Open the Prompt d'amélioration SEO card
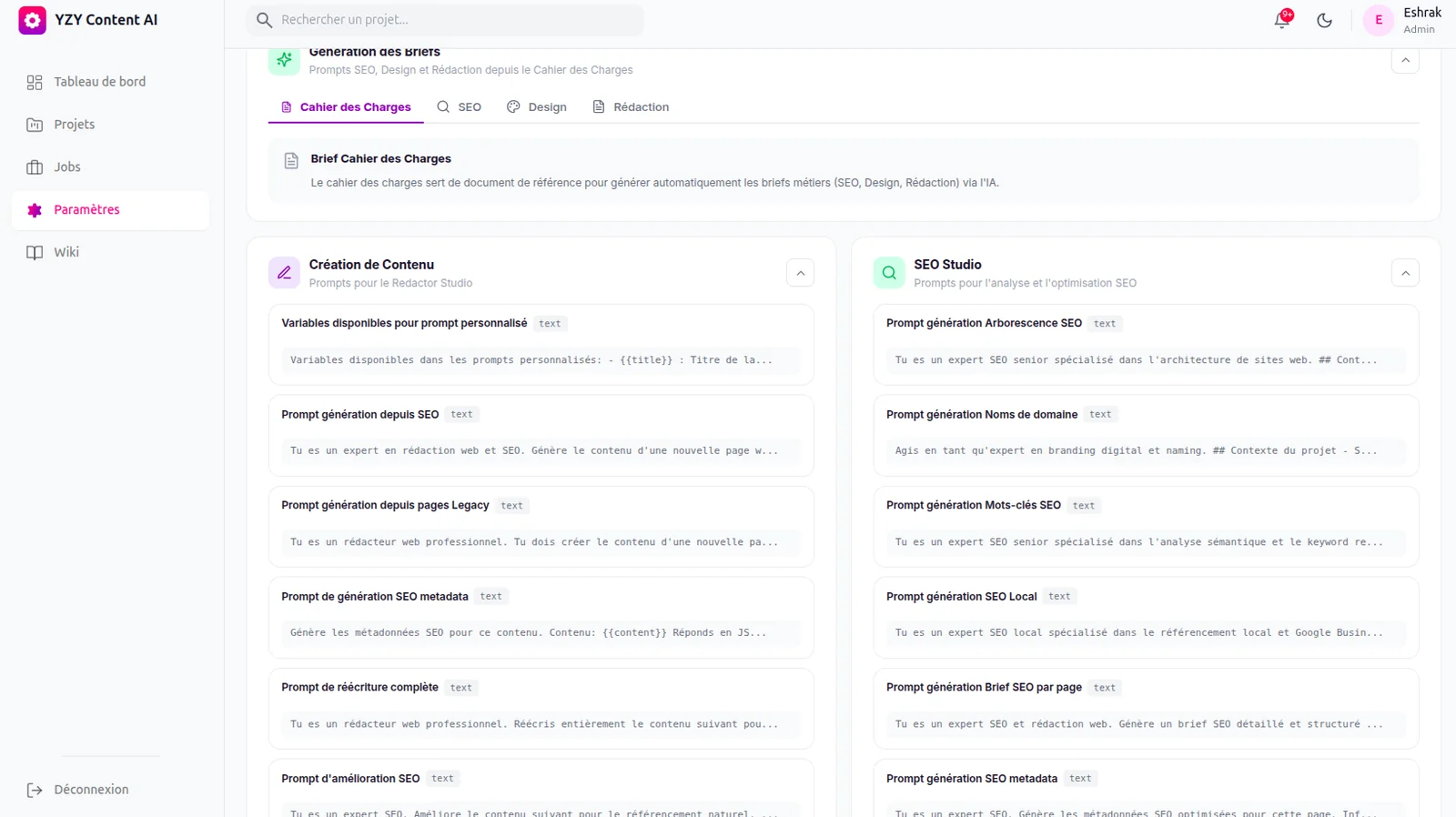Image resolution: width=1456 pixels, height=817 pixels. [541, 789]
